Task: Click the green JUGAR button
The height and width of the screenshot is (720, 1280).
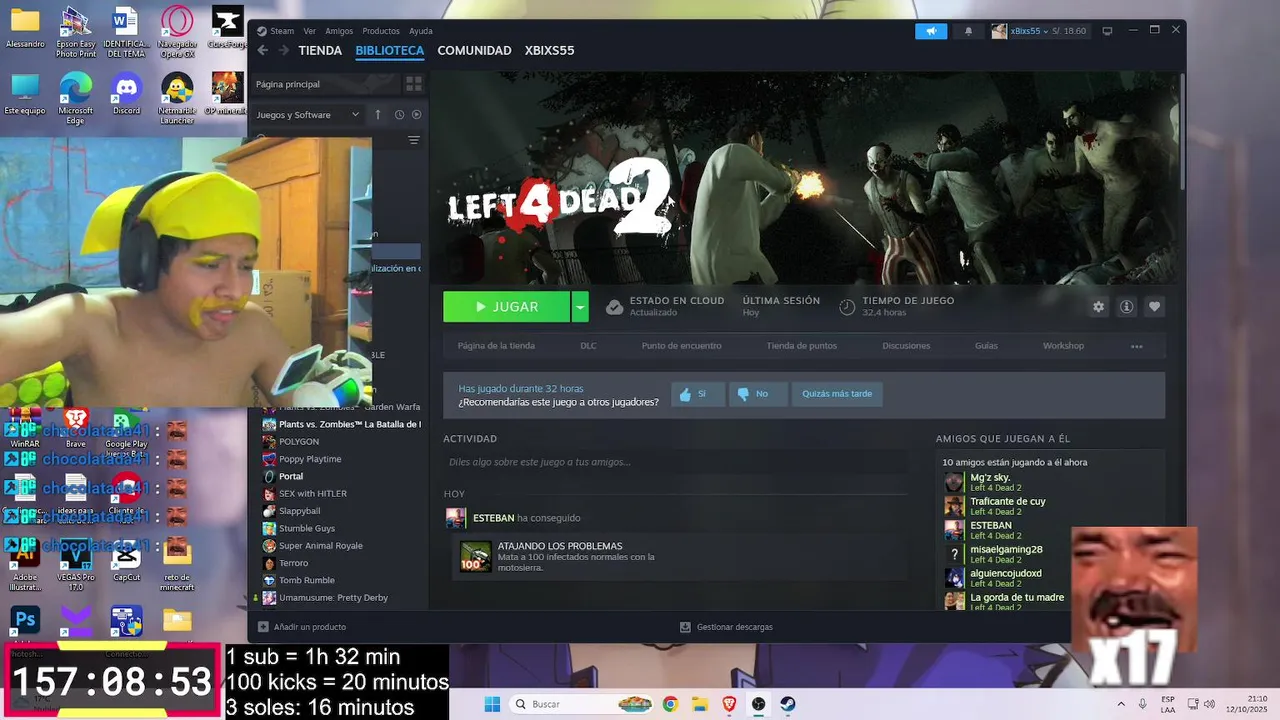Action: pyautogui.click(x=507, y=307)
